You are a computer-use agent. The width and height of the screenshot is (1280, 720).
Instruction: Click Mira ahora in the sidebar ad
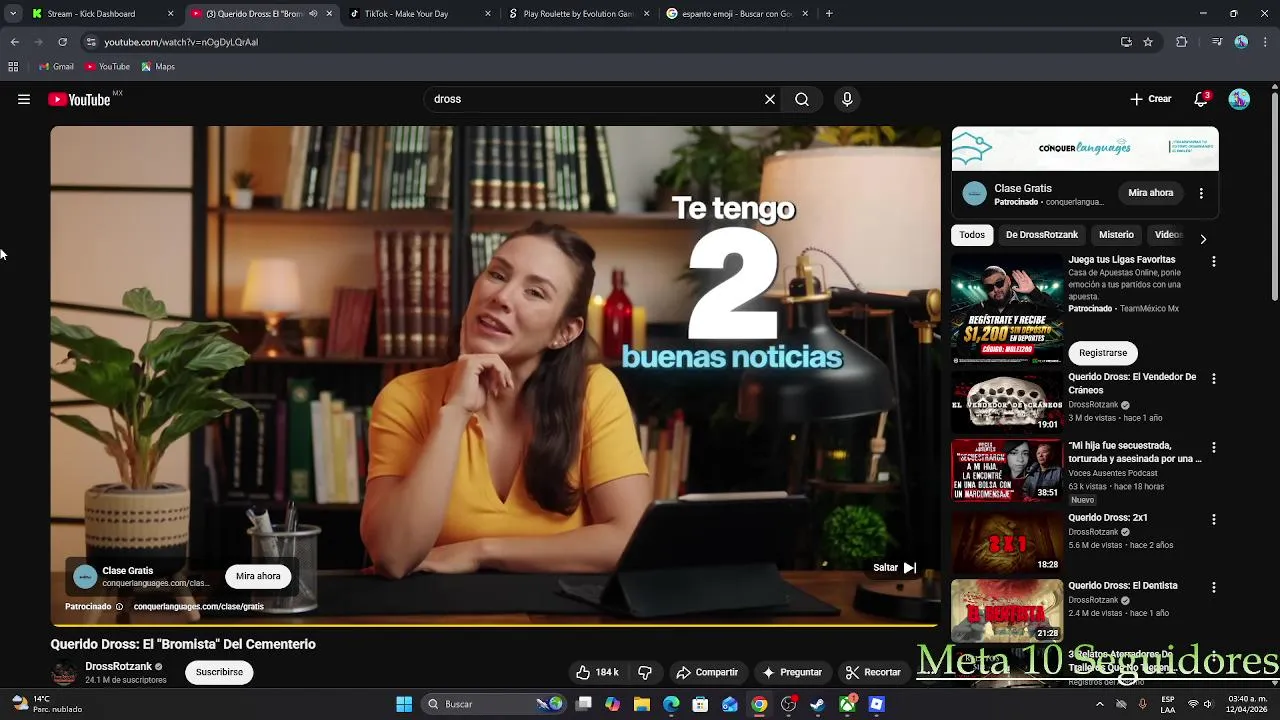point(1151,193)
